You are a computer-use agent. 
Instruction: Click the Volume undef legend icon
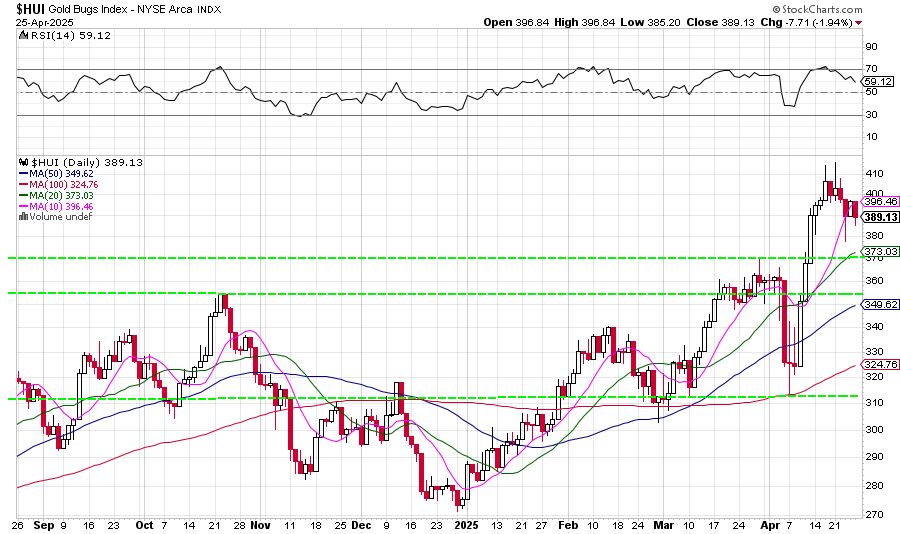(x=24, y=216)
